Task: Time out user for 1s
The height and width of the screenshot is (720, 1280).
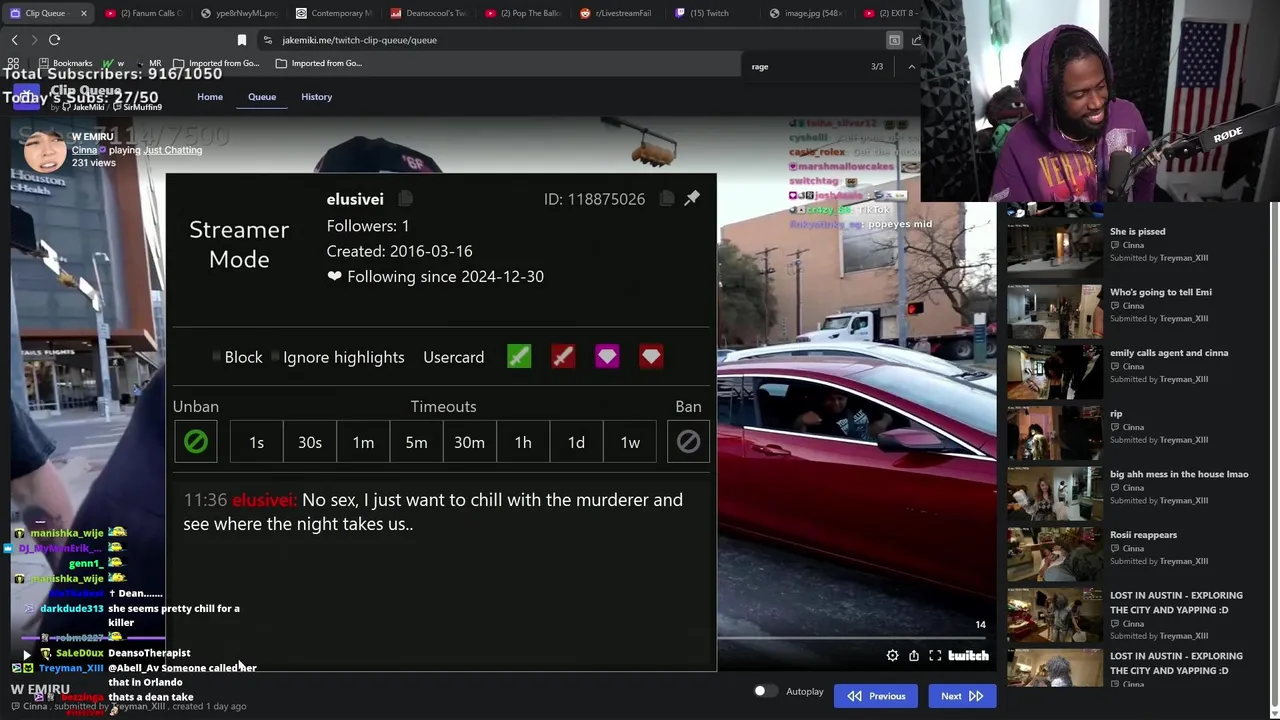Action: [256, 443]
